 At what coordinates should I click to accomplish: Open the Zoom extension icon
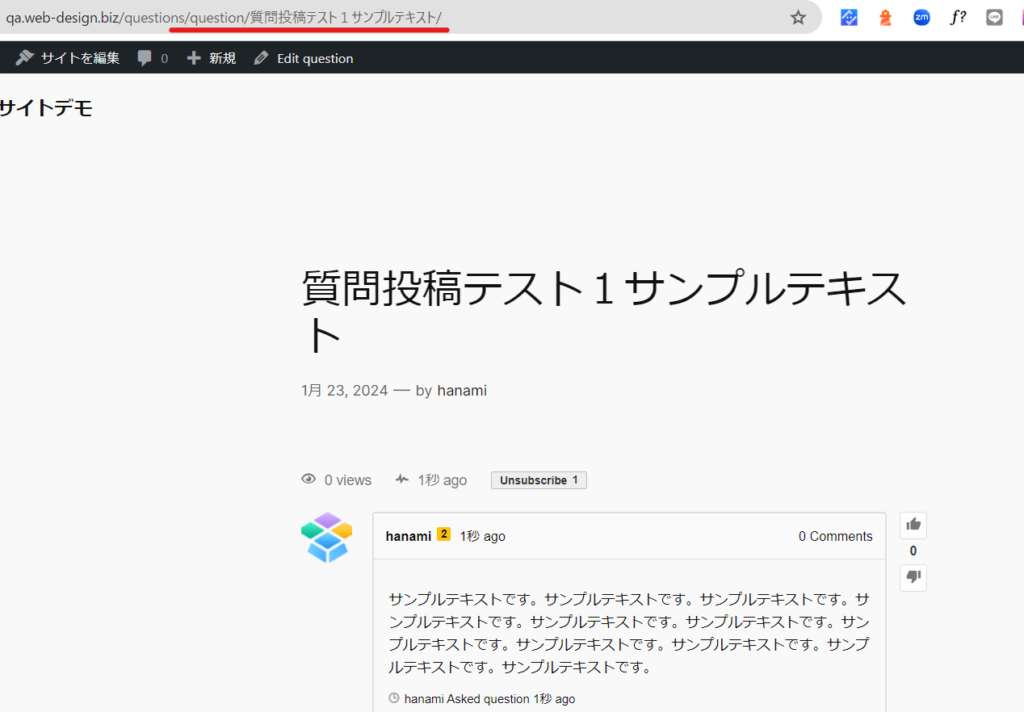point(921,17)
